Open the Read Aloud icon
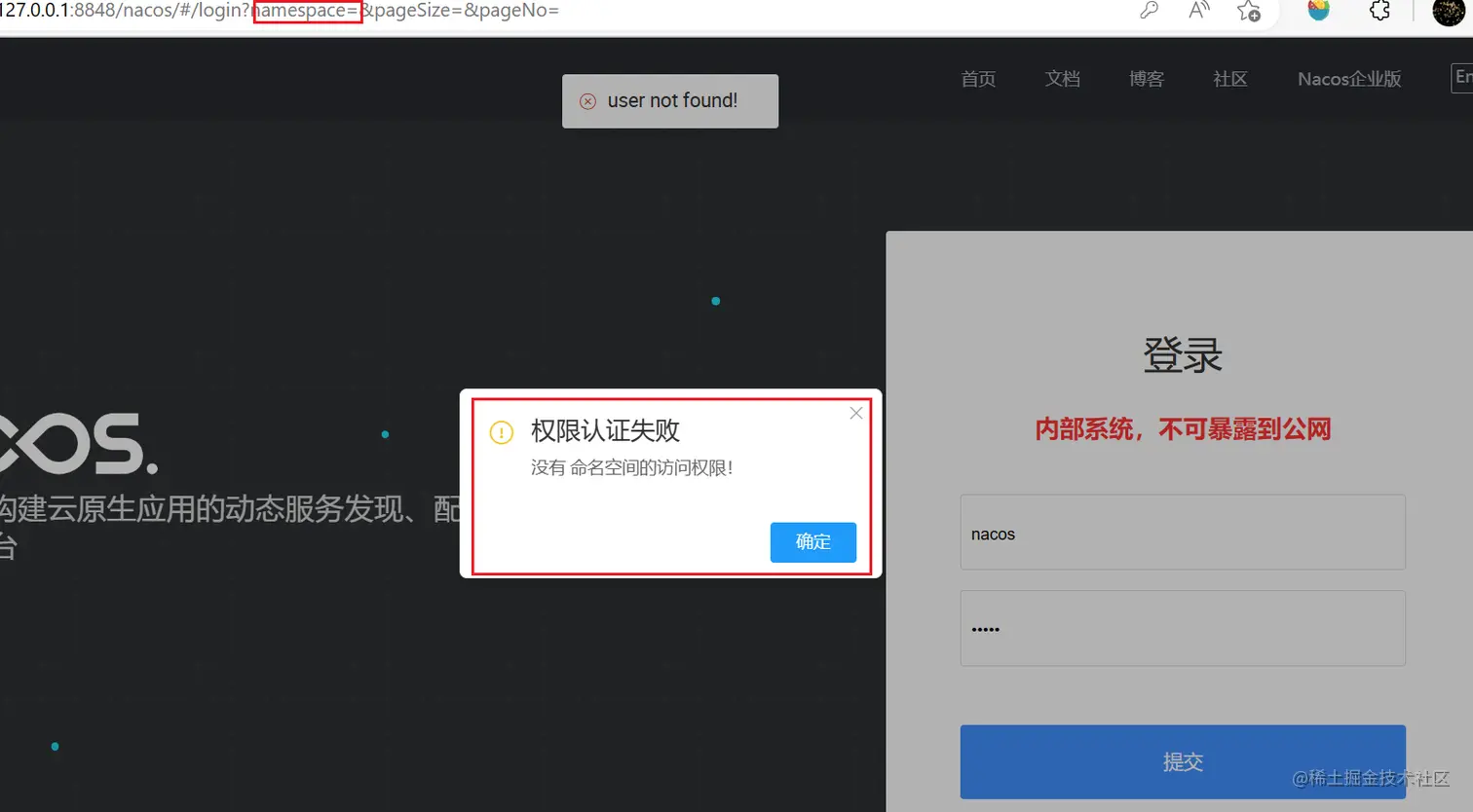 tap(1199, 11)
